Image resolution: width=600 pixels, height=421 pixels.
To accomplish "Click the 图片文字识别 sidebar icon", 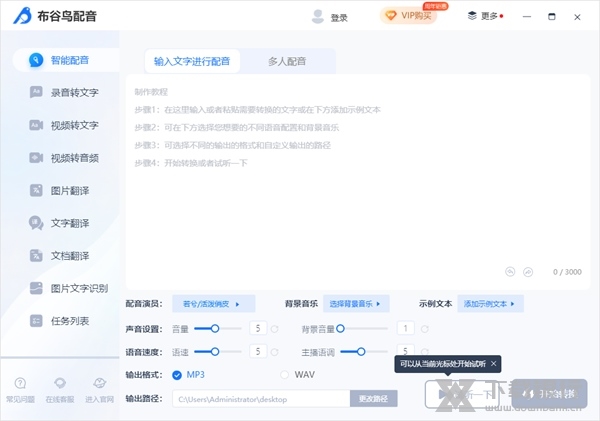I will pyautogui.click(x=36, y=288).
